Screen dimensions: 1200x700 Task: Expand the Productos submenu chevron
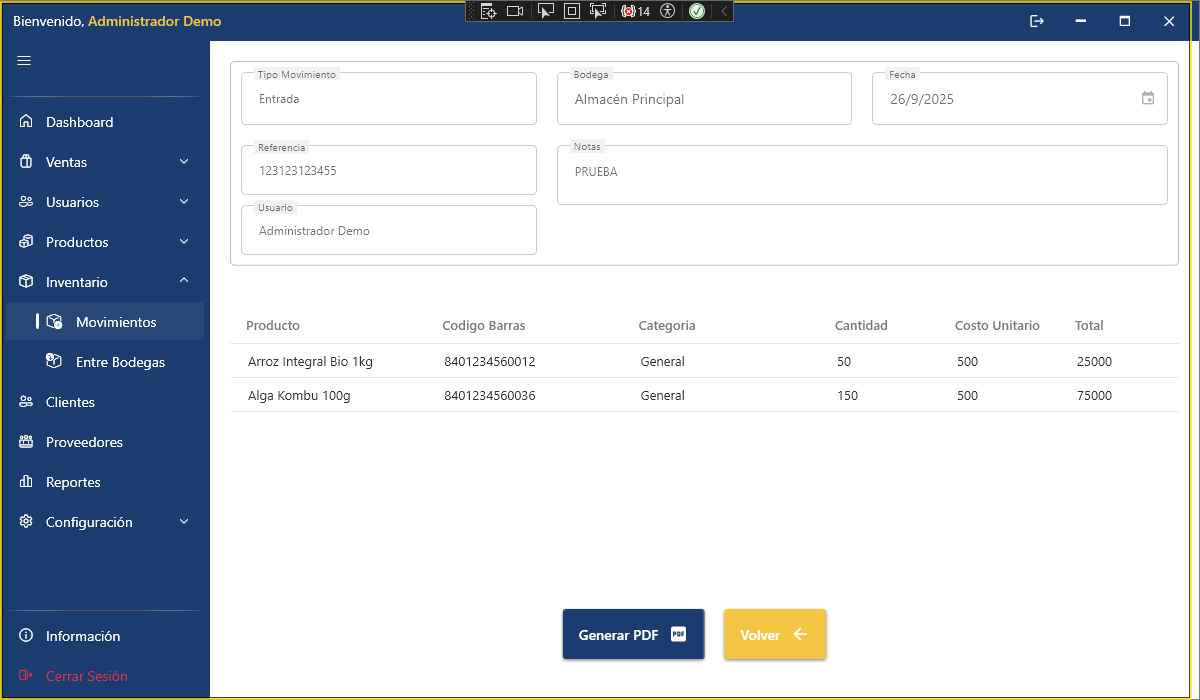tap(184, 242)
